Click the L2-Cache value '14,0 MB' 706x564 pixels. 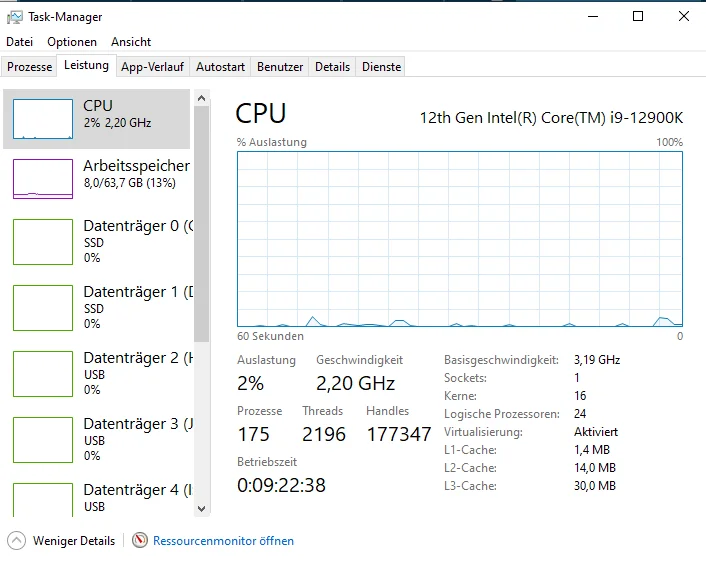click(594, 468)
